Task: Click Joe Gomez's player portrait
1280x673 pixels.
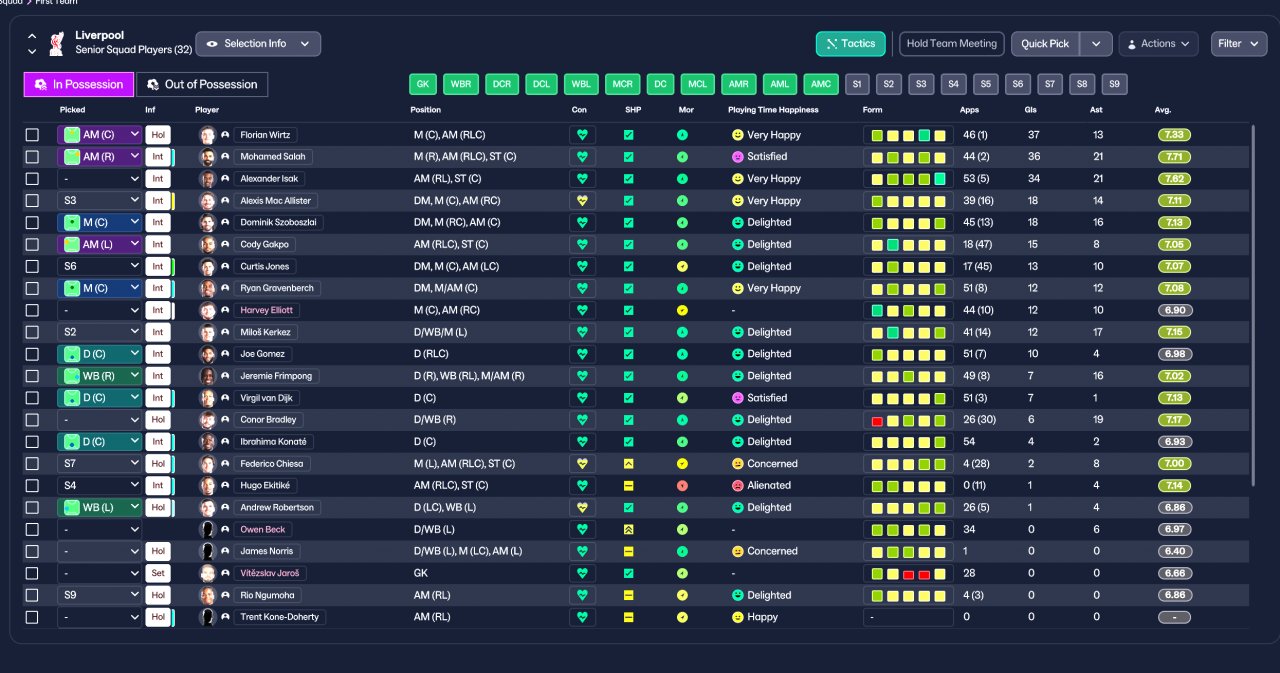Action: coord(208,354)
